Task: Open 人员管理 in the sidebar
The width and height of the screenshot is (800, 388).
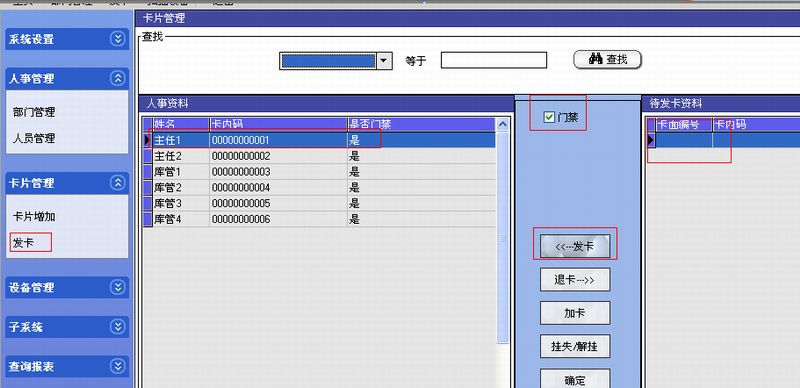Action: point(34,138)
